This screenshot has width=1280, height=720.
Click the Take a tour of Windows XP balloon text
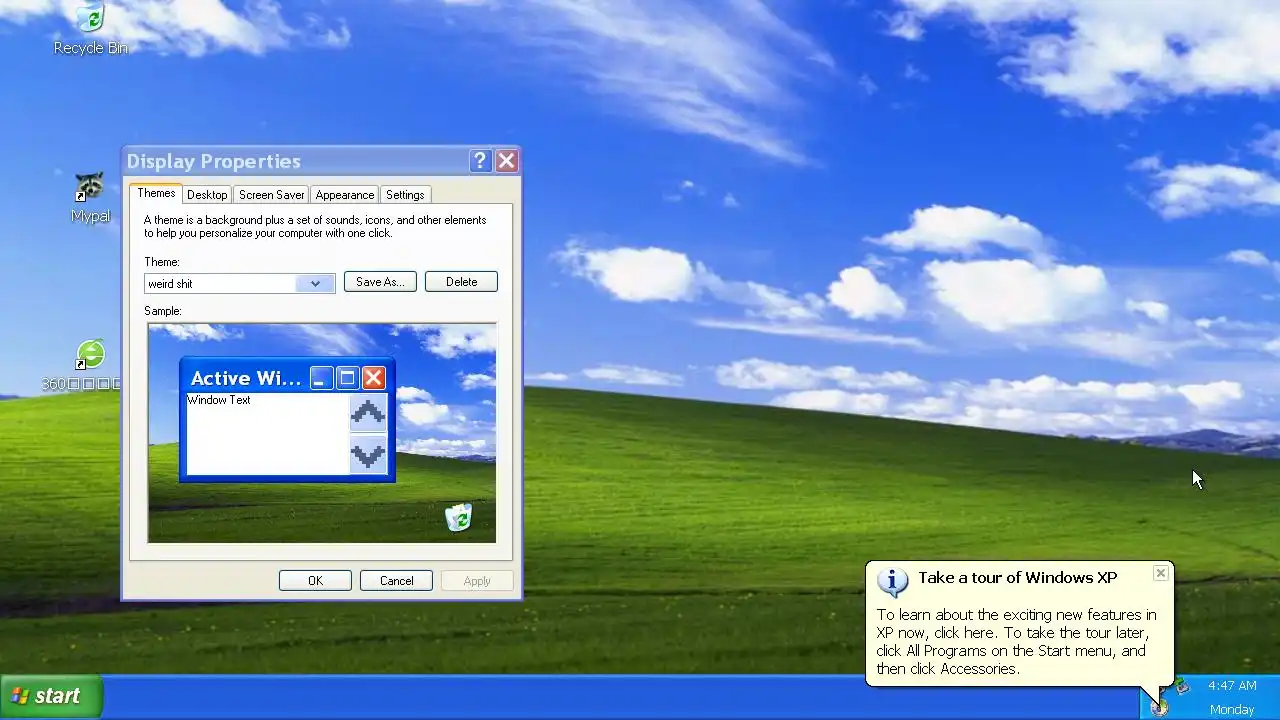click(x=1018, y=577)
